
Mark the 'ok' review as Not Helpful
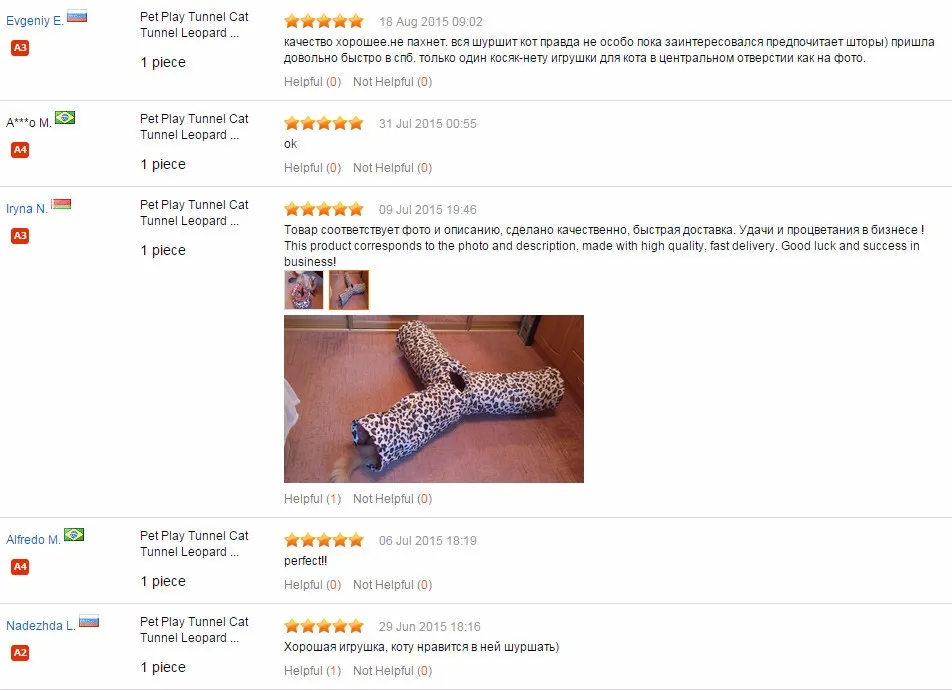coord(393,168)
